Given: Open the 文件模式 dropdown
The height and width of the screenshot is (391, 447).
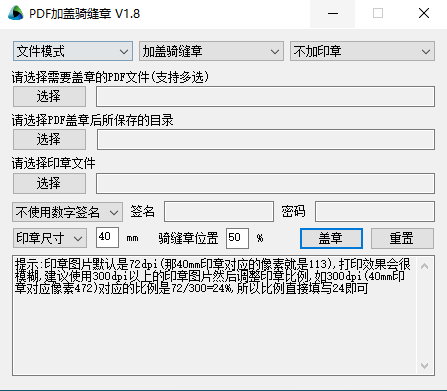Looking at the screenshot, I should tap(73, 51).
